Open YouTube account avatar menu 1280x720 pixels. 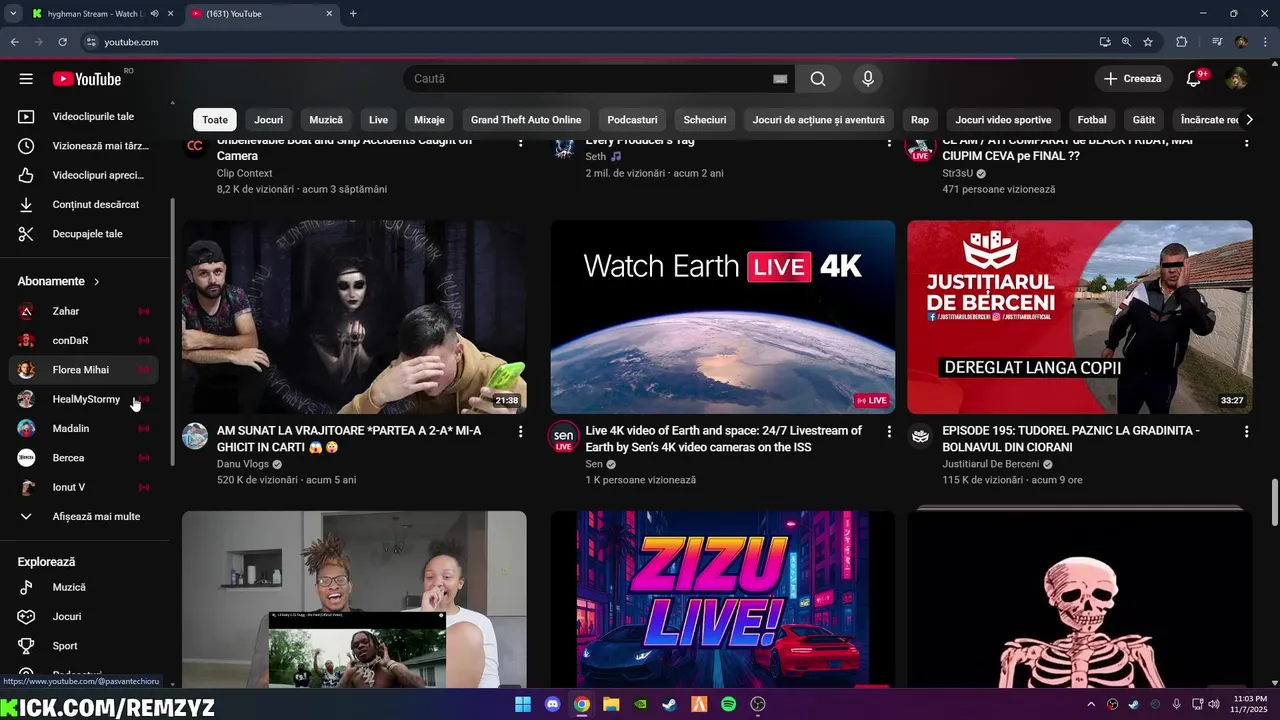pyautogui.click(x=1237, y=79)
